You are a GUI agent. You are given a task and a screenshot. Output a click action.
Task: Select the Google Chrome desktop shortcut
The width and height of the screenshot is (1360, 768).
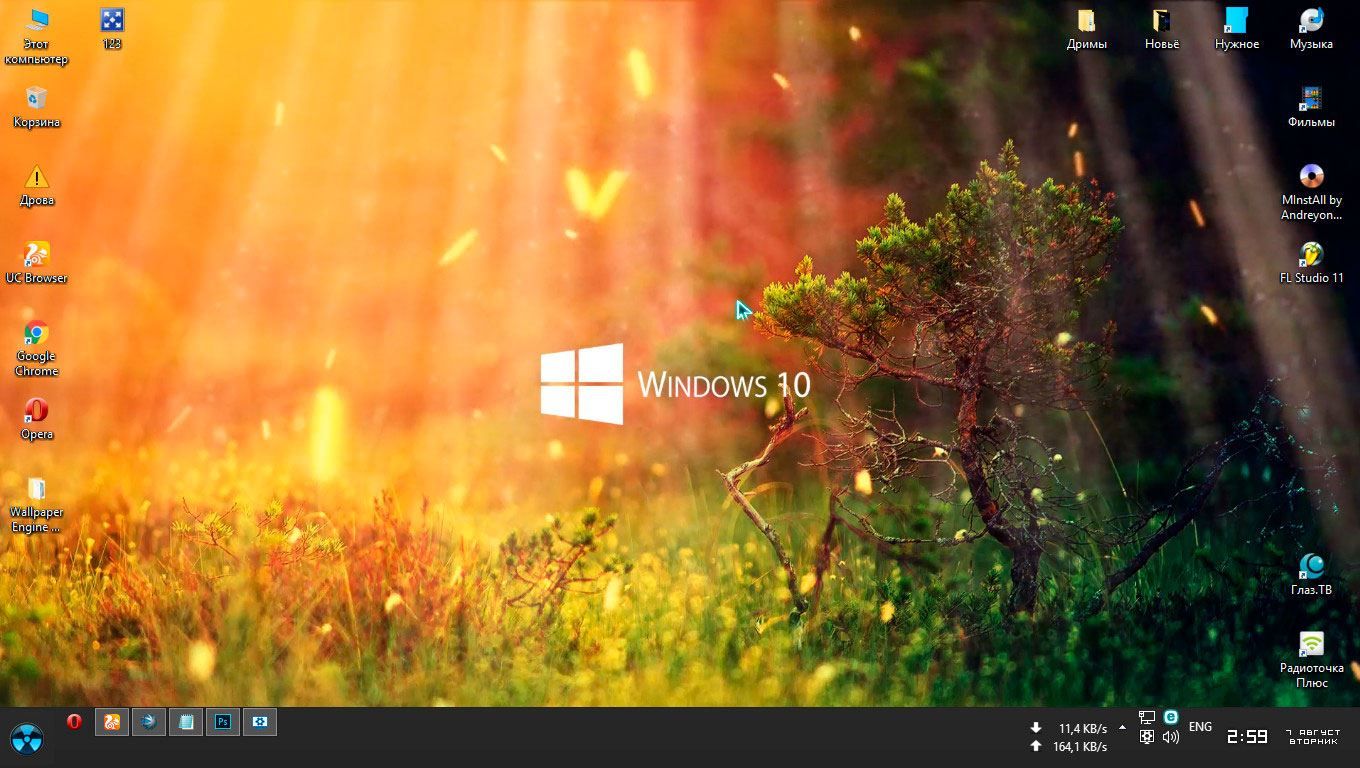pos(36,348)
